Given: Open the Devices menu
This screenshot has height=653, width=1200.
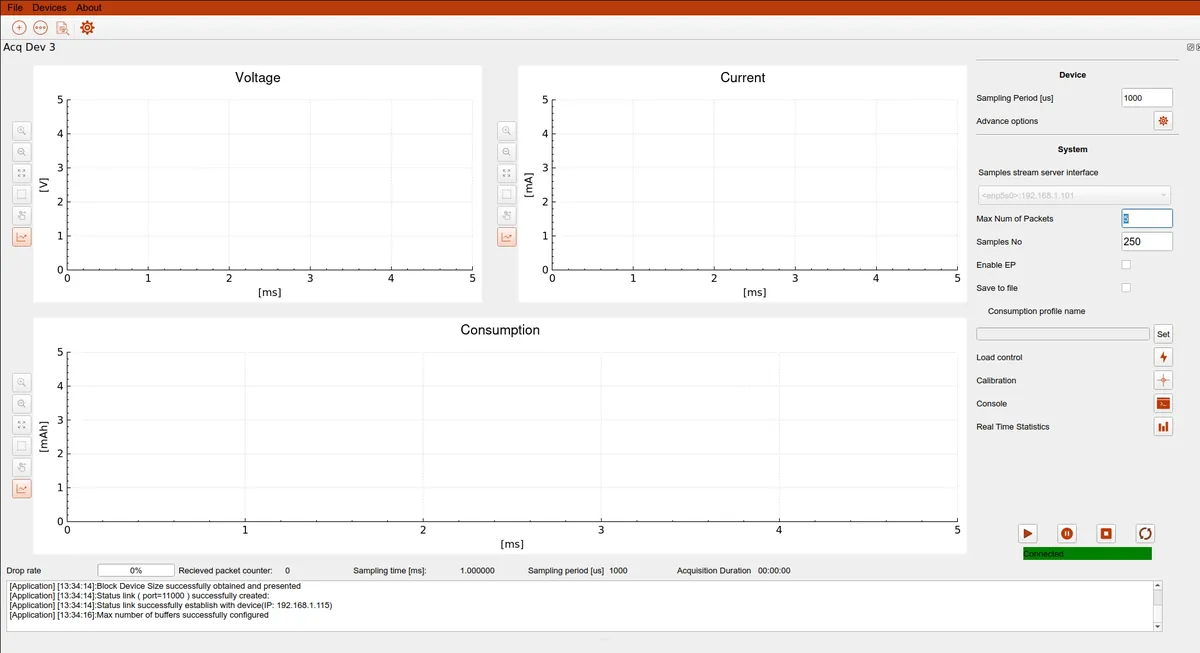Looking at the screenshot, I should [x=49, y=7].
